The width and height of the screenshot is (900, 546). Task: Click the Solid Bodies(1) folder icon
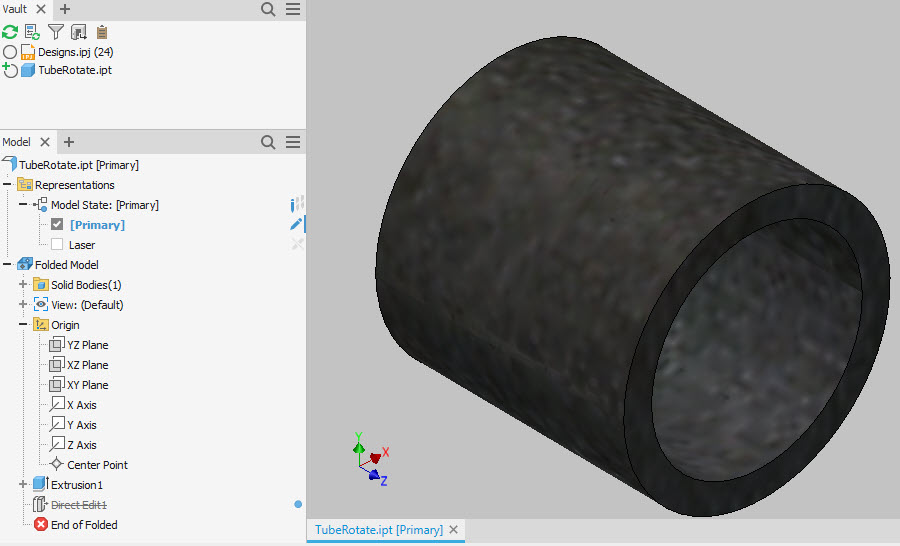(41, 285)
